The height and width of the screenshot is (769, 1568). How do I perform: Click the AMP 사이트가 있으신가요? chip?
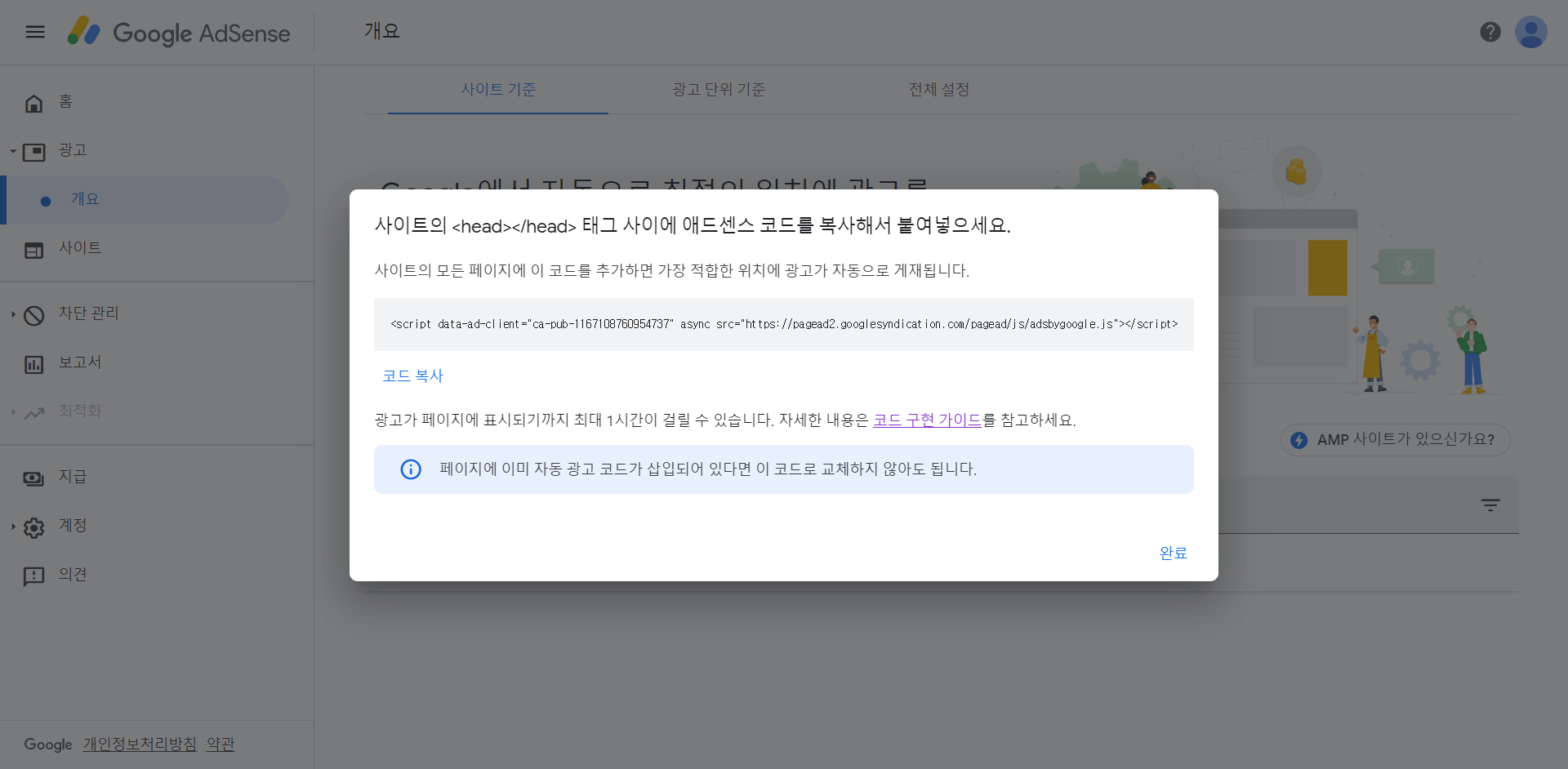[x=1396, y=440]
